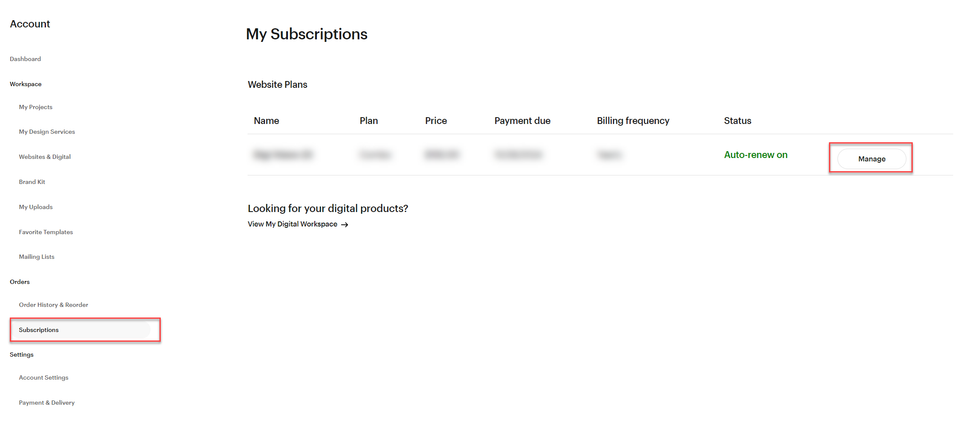Viewport: 957px width, 430px height.
Task: Click the Payment due column header
Action: click(x=522, y=121)
